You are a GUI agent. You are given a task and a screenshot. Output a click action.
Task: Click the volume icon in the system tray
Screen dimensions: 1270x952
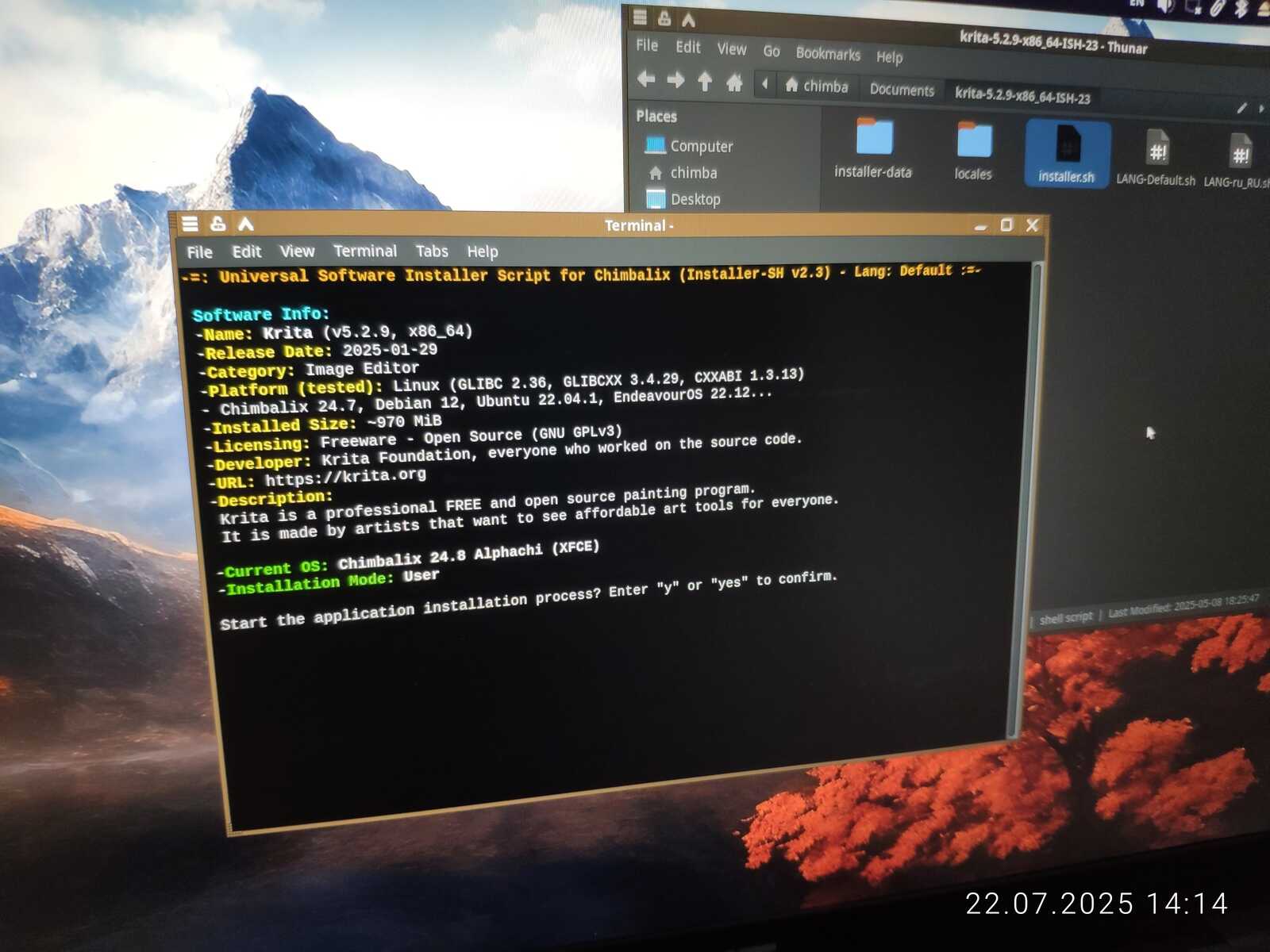point(1165,6)
